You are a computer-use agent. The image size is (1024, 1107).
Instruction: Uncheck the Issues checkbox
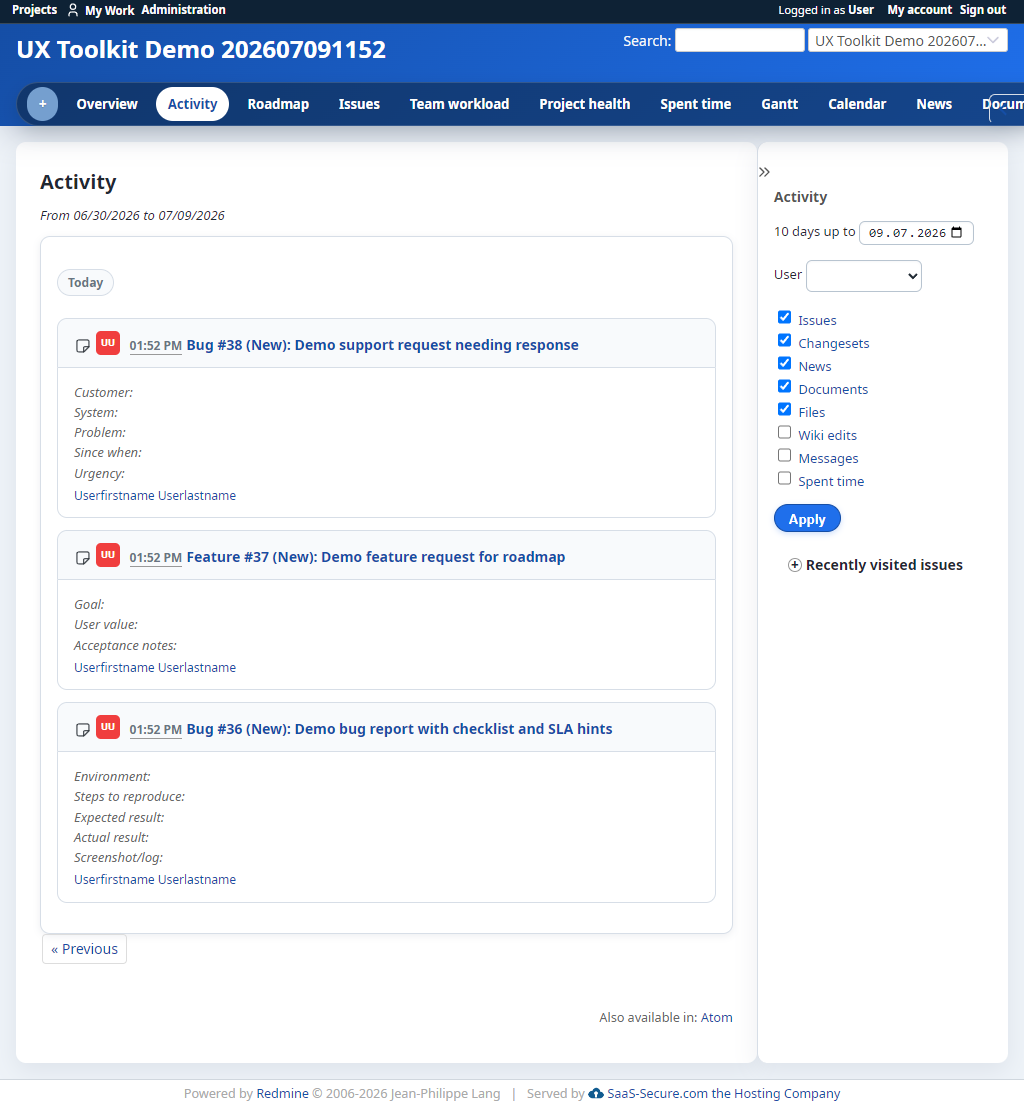click(785, 317)
